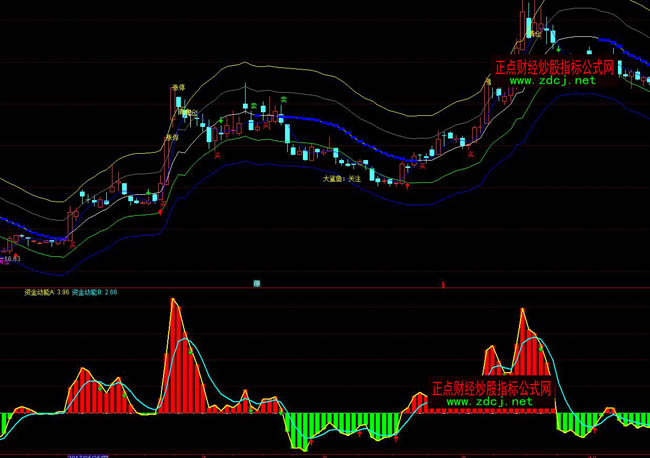
Task: Click the red 买 marker under the first pullback
Action: [216, 152]
